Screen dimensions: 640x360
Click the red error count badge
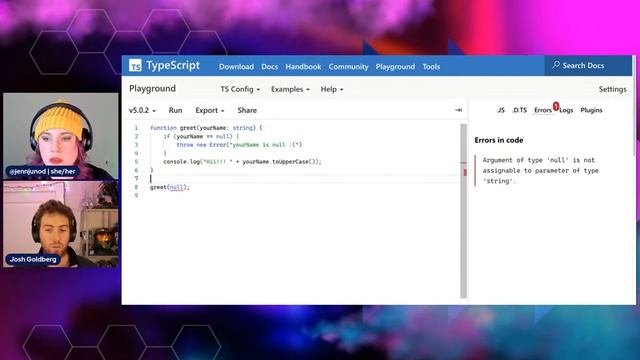pyautogui.click(x=556, y=107)
